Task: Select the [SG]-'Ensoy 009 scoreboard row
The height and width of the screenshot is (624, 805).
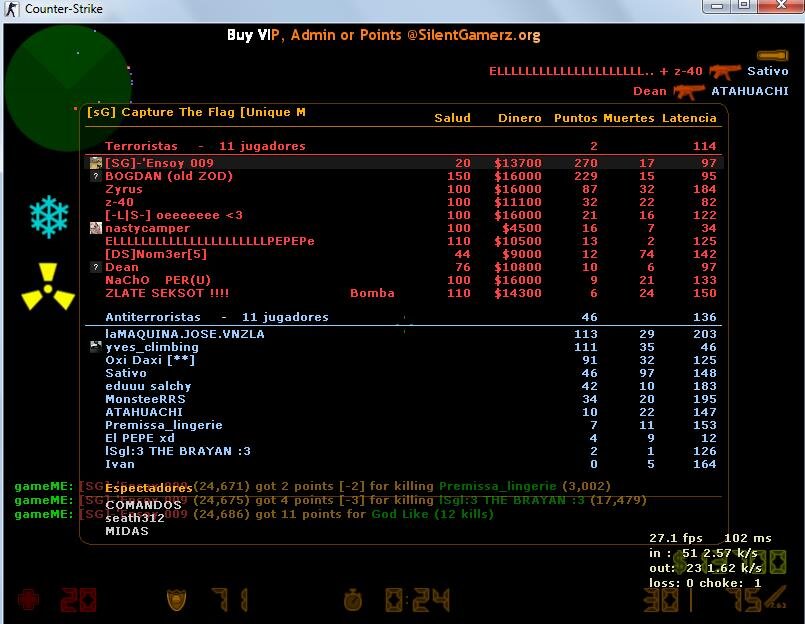Action: tap(404, 163)
